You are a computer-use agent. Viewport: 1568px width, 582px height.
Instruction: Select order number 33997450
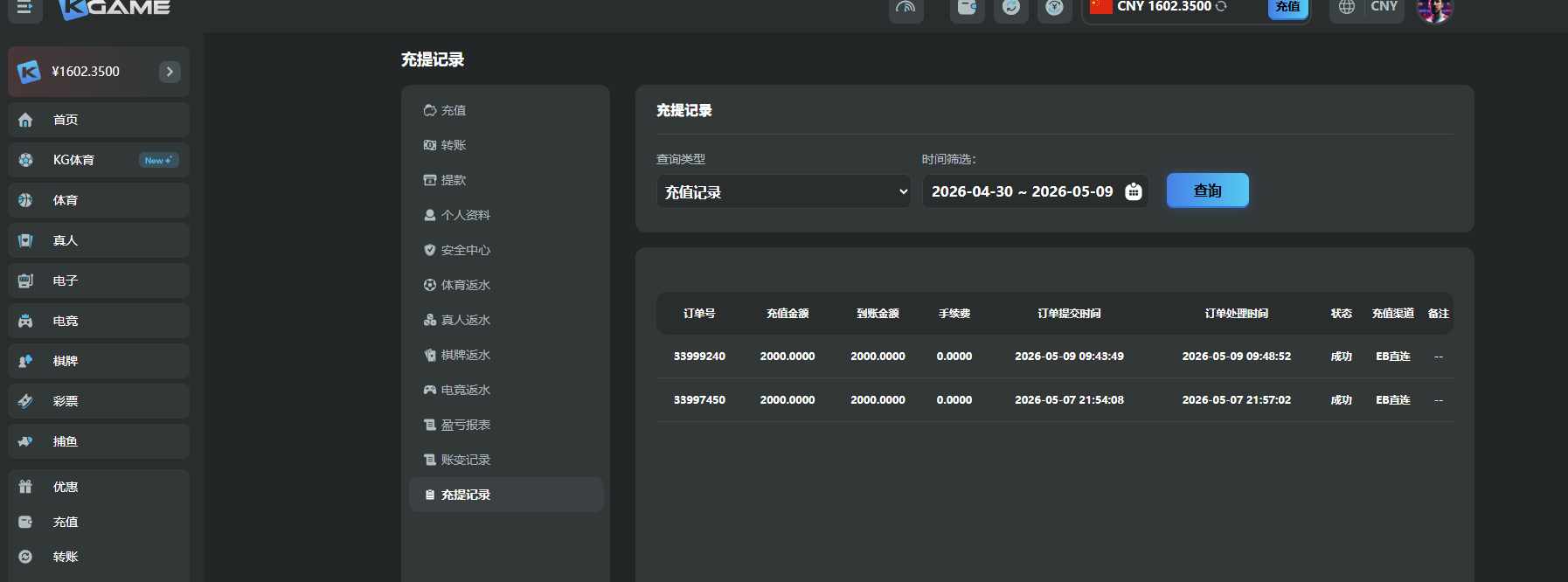(x=699, y=400)
